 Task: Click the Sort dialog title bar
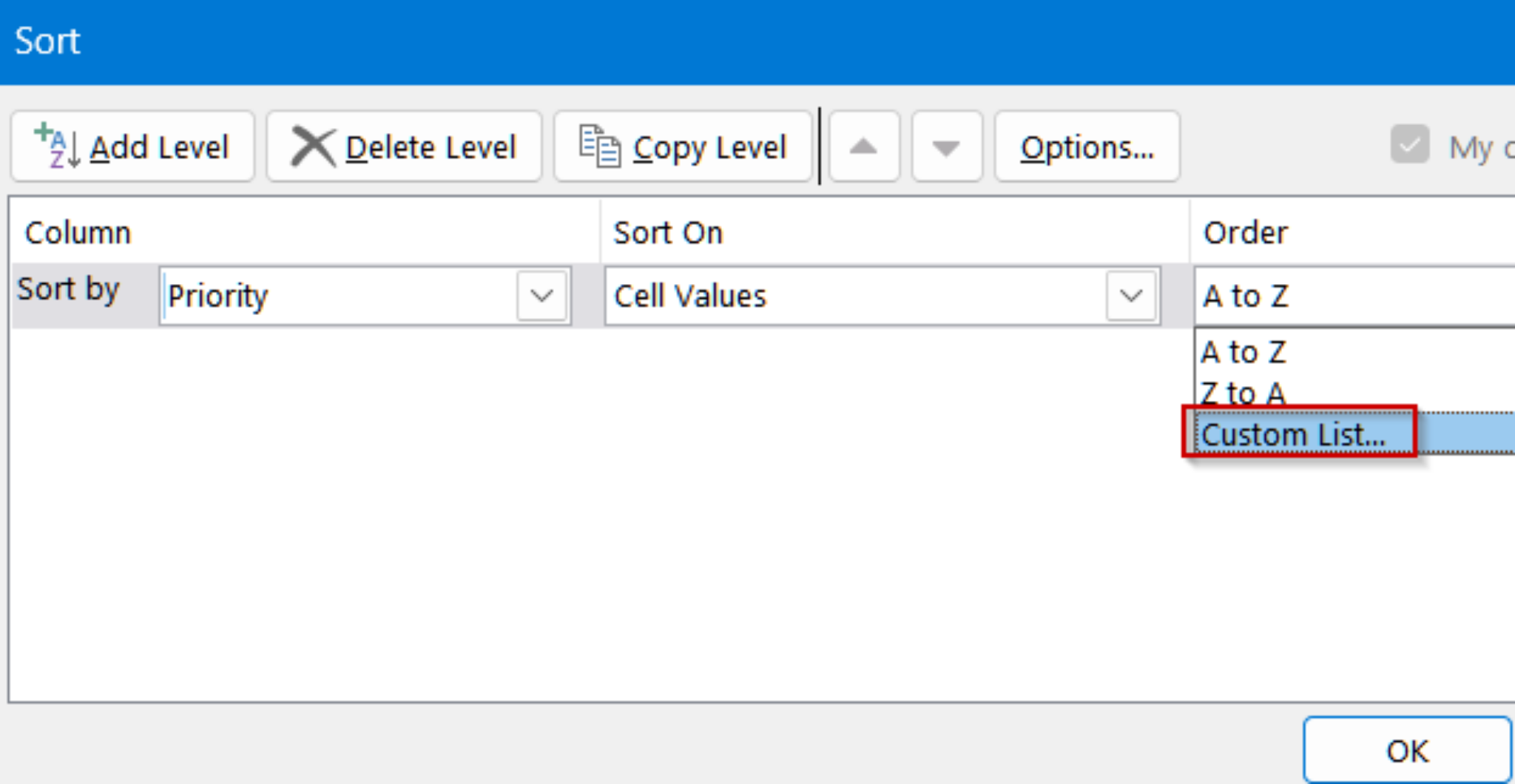click(x=47, y=41)
